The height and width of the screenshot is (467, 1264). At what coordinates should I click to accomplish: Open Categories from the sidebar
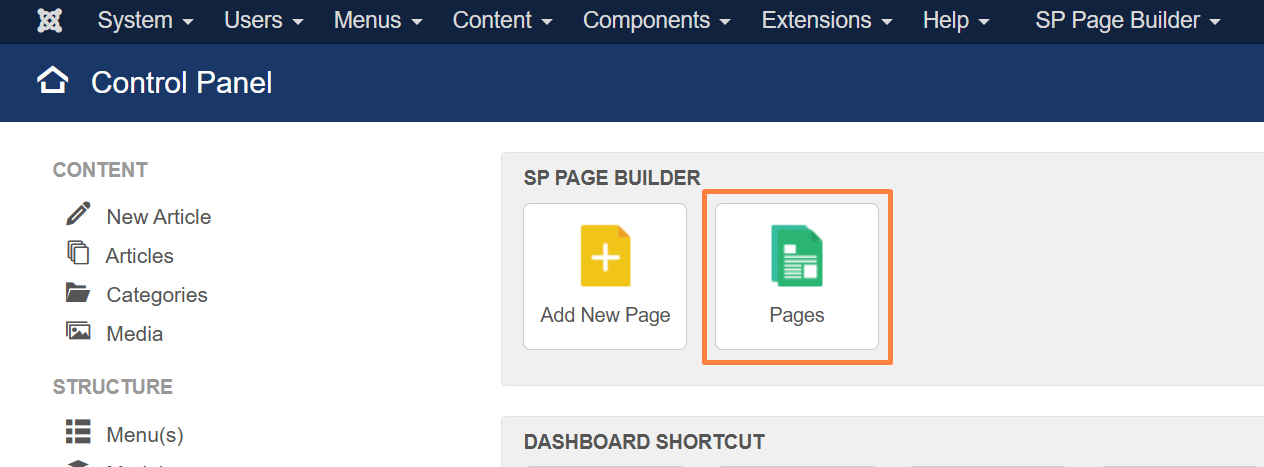coord(157,295)
